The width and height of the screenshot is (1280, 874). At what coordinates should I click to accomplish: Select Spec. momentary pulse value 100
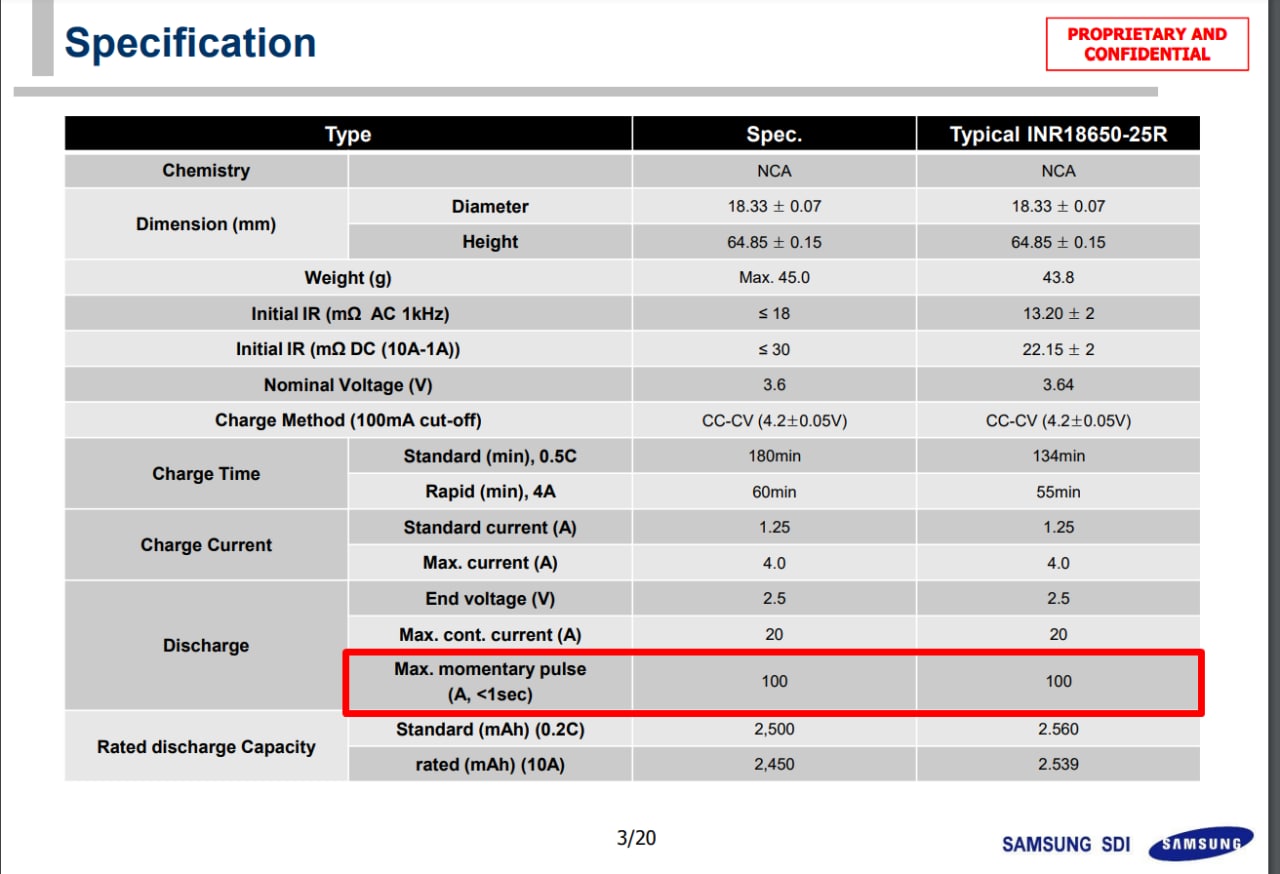(774, 681)
